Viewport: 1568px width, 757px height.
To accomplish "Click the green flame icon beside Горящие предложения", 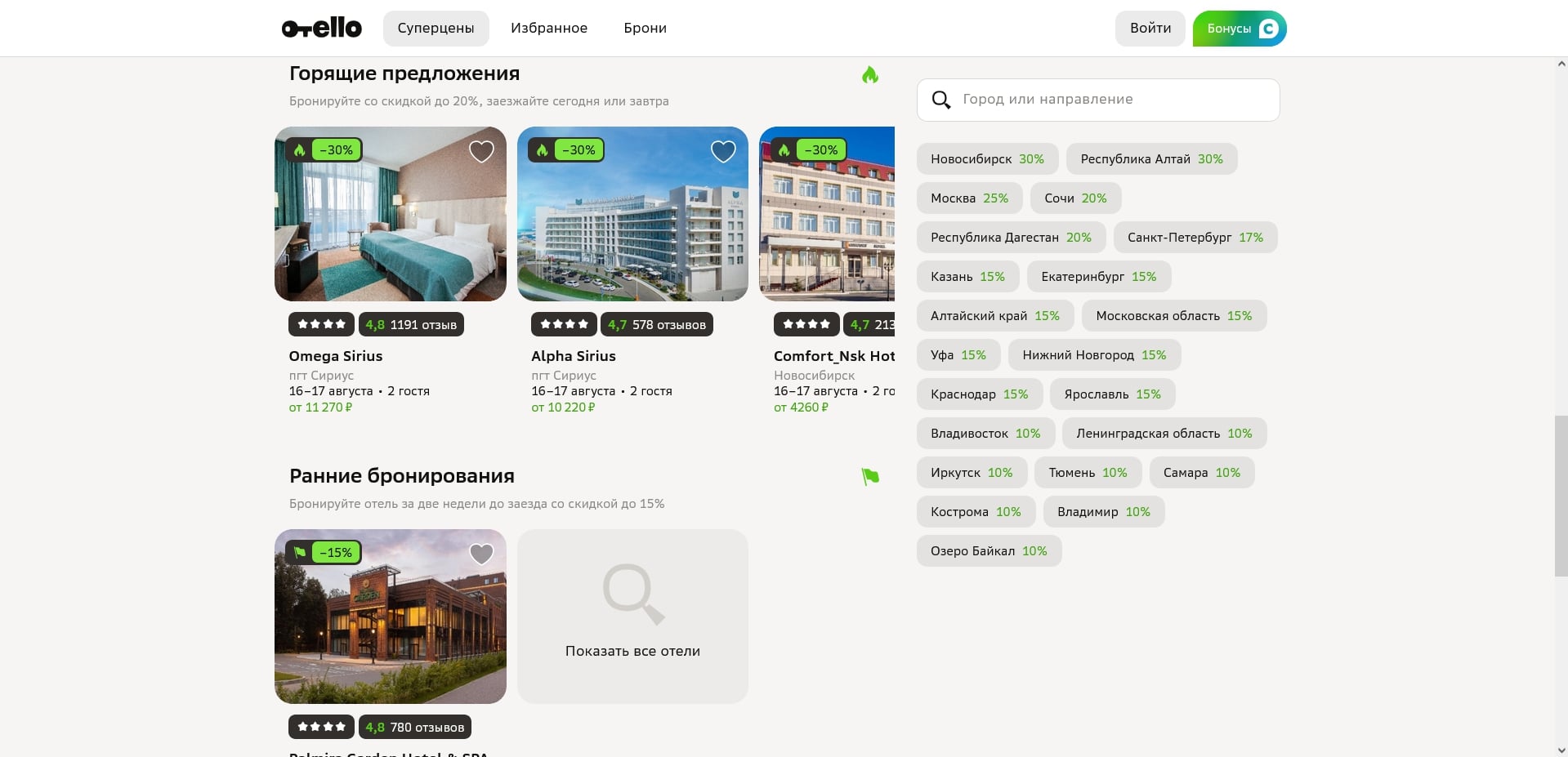I will (x=870, y=75).
